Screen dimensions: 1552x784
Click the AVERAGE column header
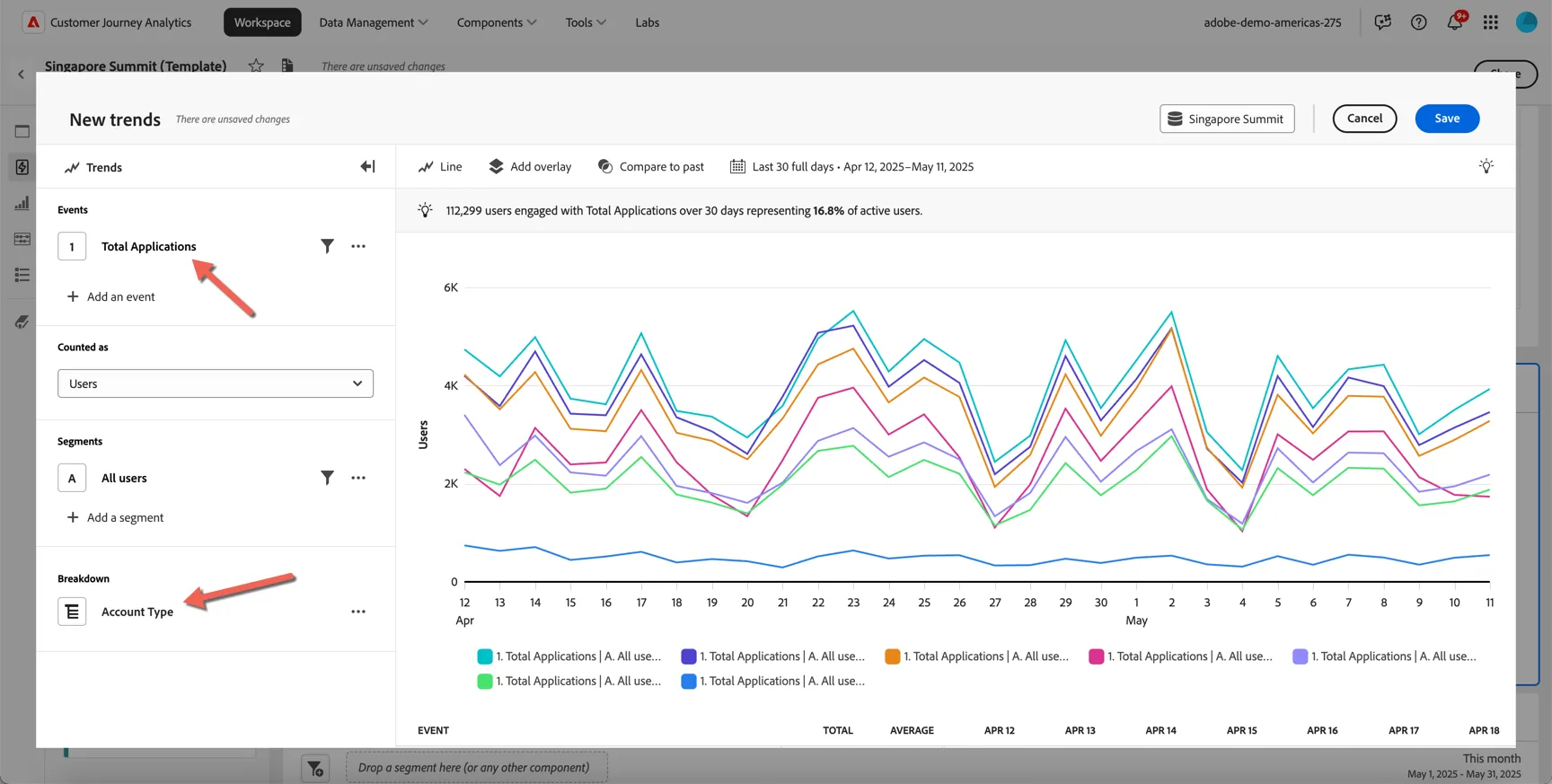[x=912, y=730]
